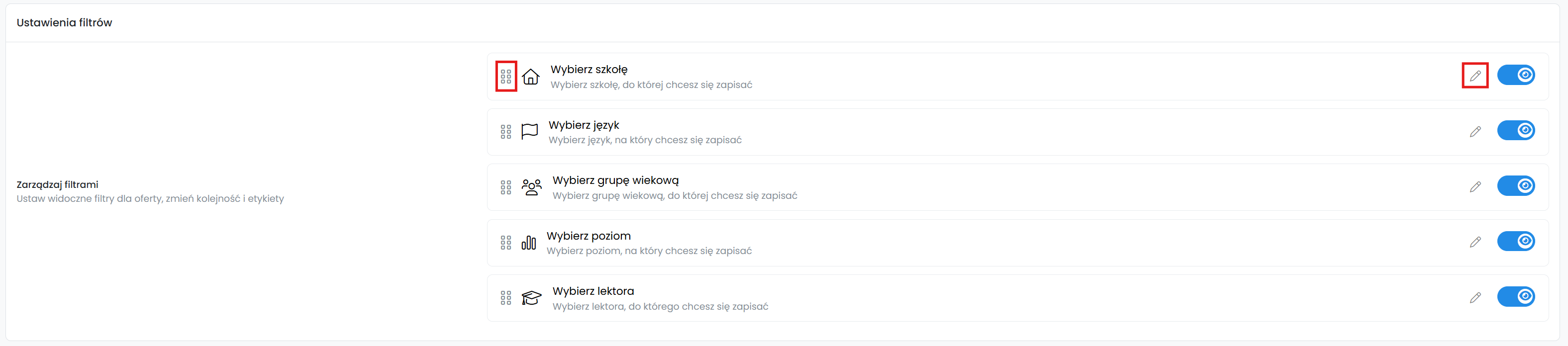Viewport: 1568px width, 346px height.
Task: Edit the Wybierz język filter label
Action: point(1475,131)
